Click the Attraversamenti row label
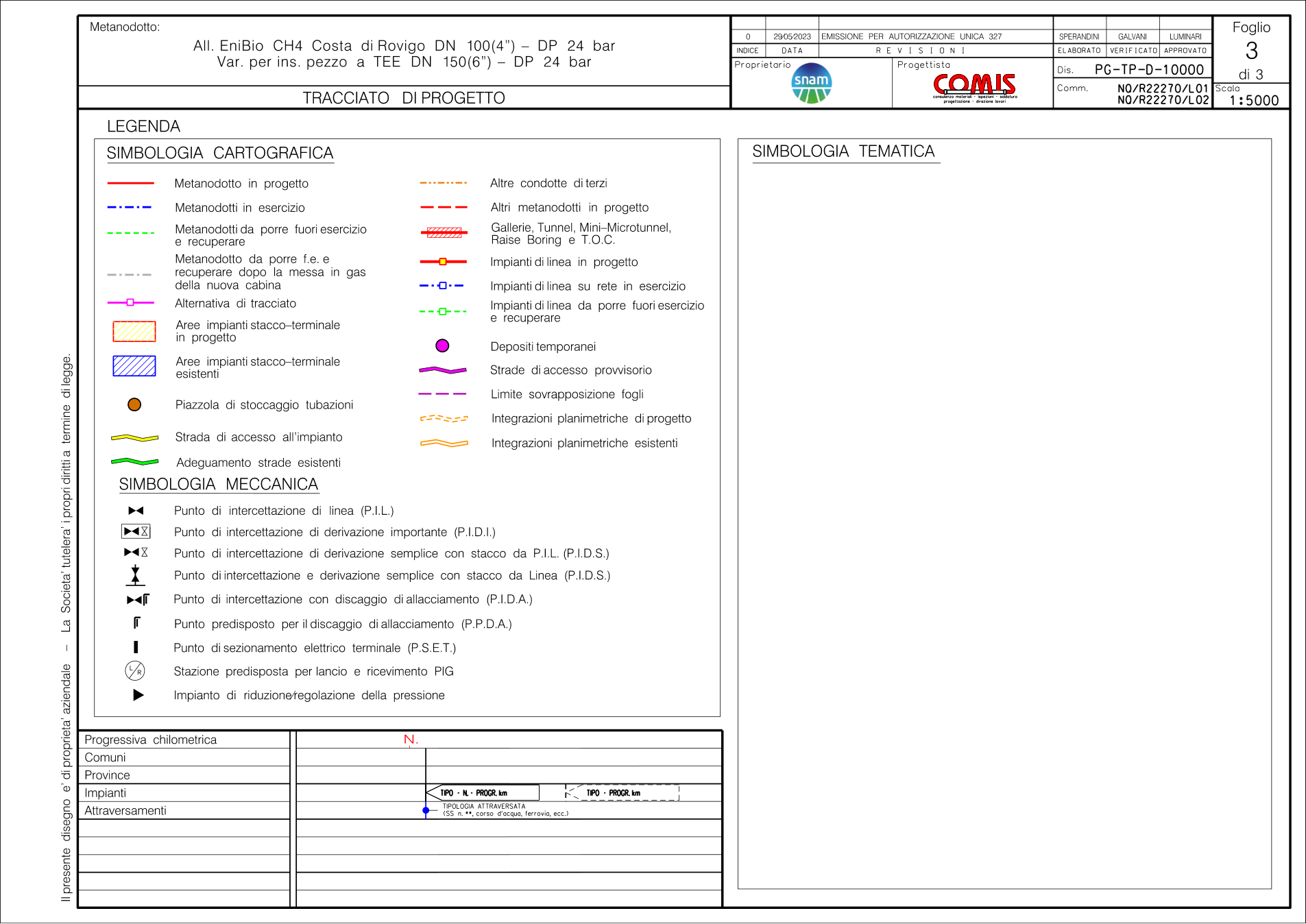The image size is (1306, 924). (x=125, y=811)
